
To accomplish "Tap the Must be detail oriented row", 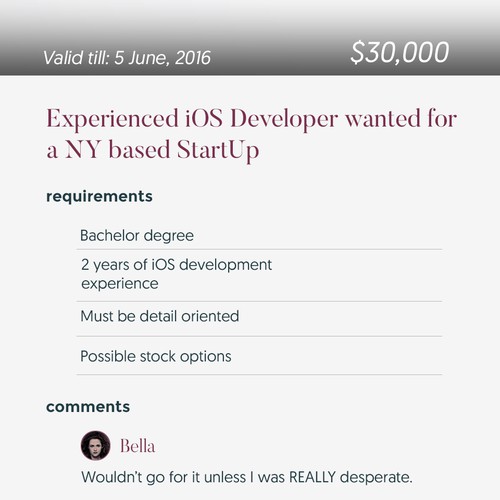I will 259,319.
